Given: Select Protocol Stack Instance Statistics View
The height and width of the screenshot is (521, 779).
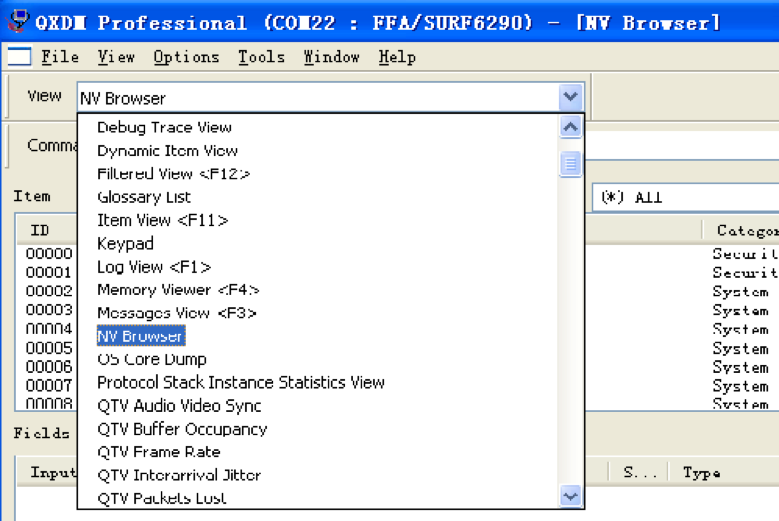Looking at the screenshot, I should [241, 382].
